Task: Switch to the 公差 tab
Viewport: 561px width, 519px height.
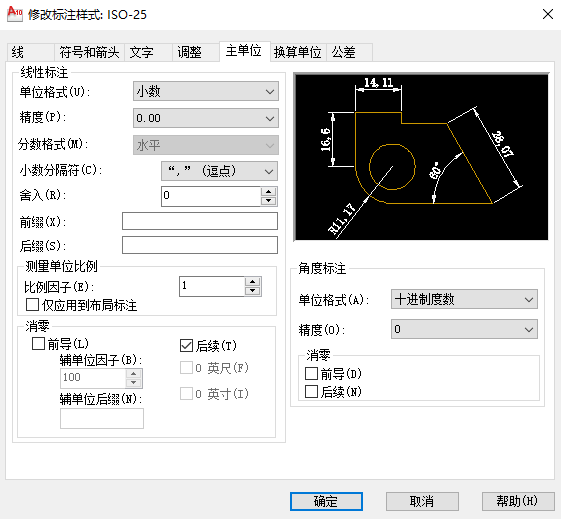Action: (350, 53)
